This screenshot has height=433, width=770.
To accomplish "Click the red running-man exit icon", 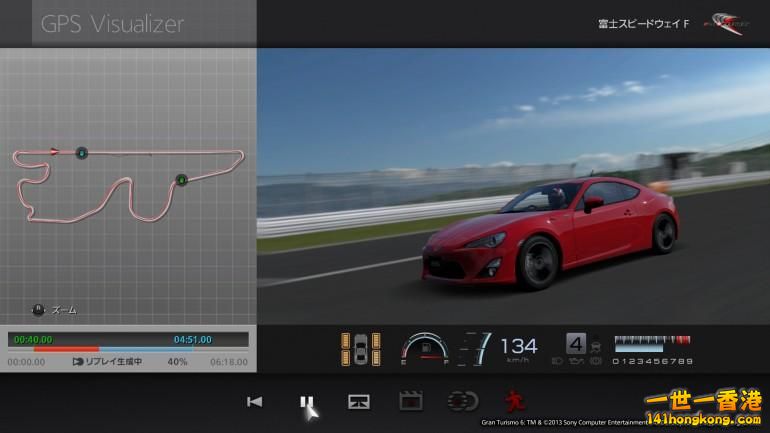I will 514,401.
